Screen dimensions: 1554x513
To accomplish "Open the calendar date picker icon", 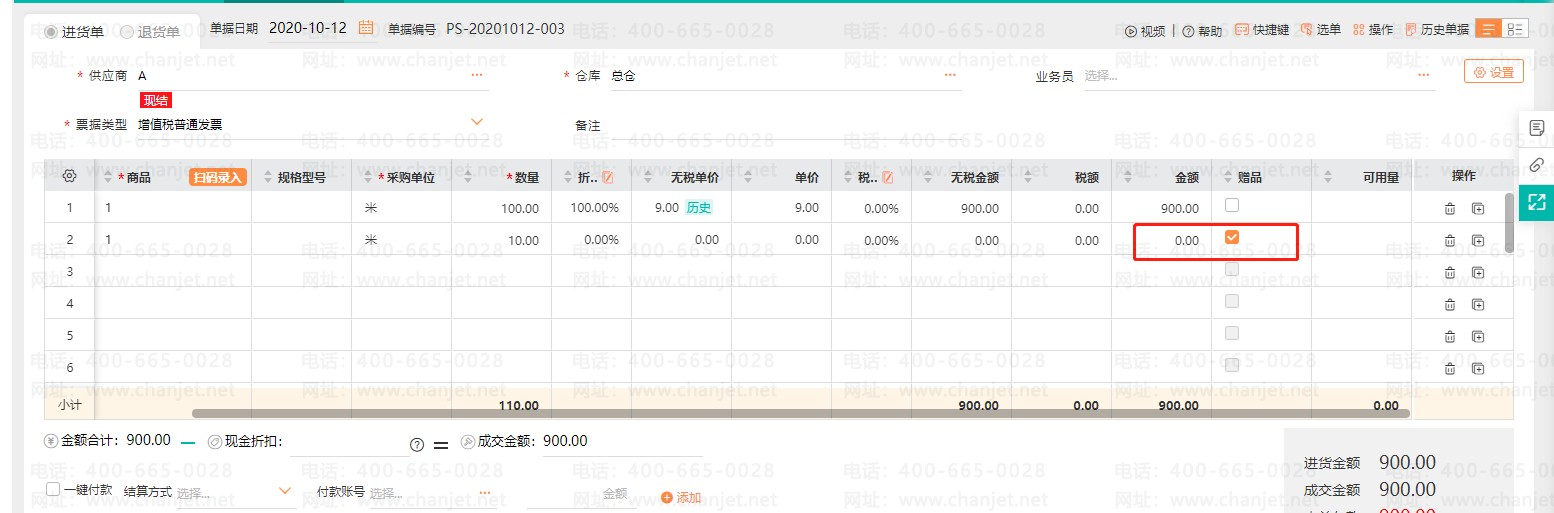I will click(366, 29).
